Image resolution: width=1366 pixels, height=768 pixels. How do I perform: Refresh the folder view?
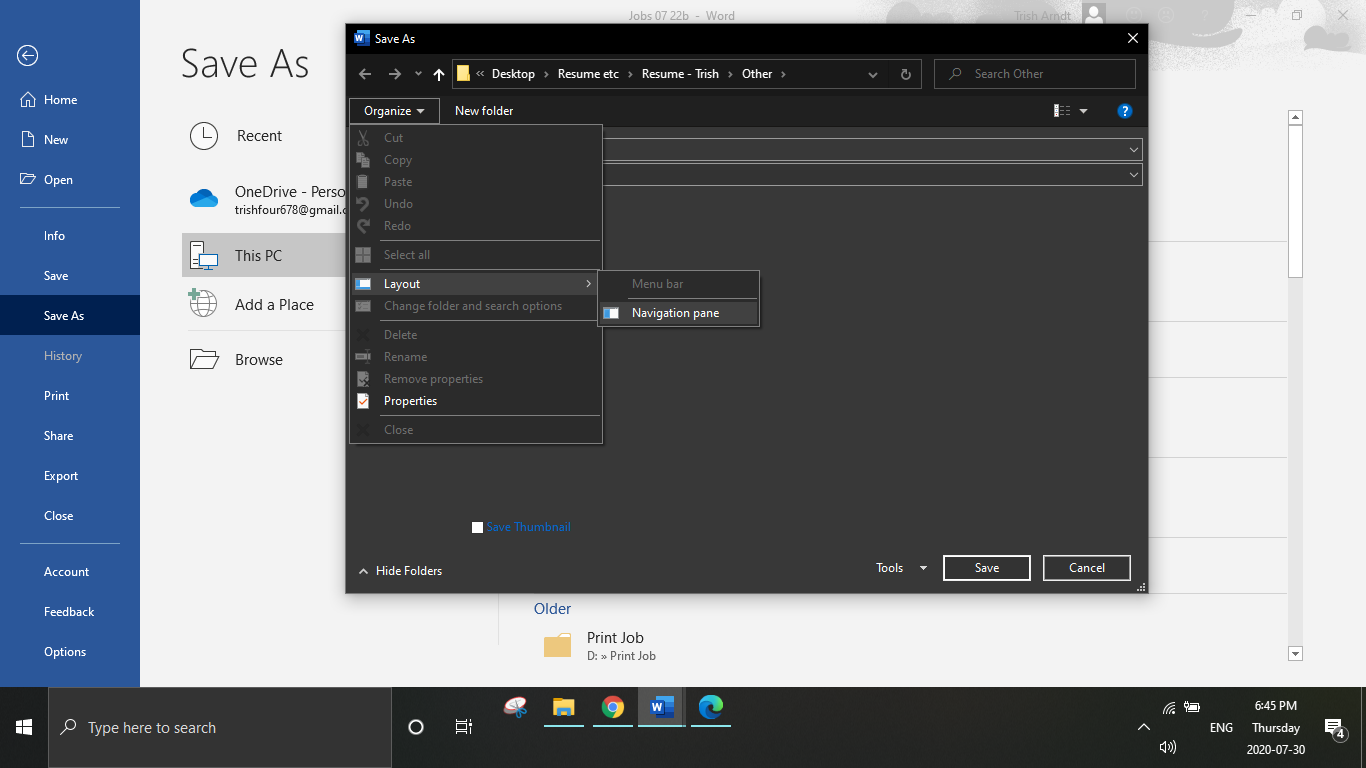(905, 74)
